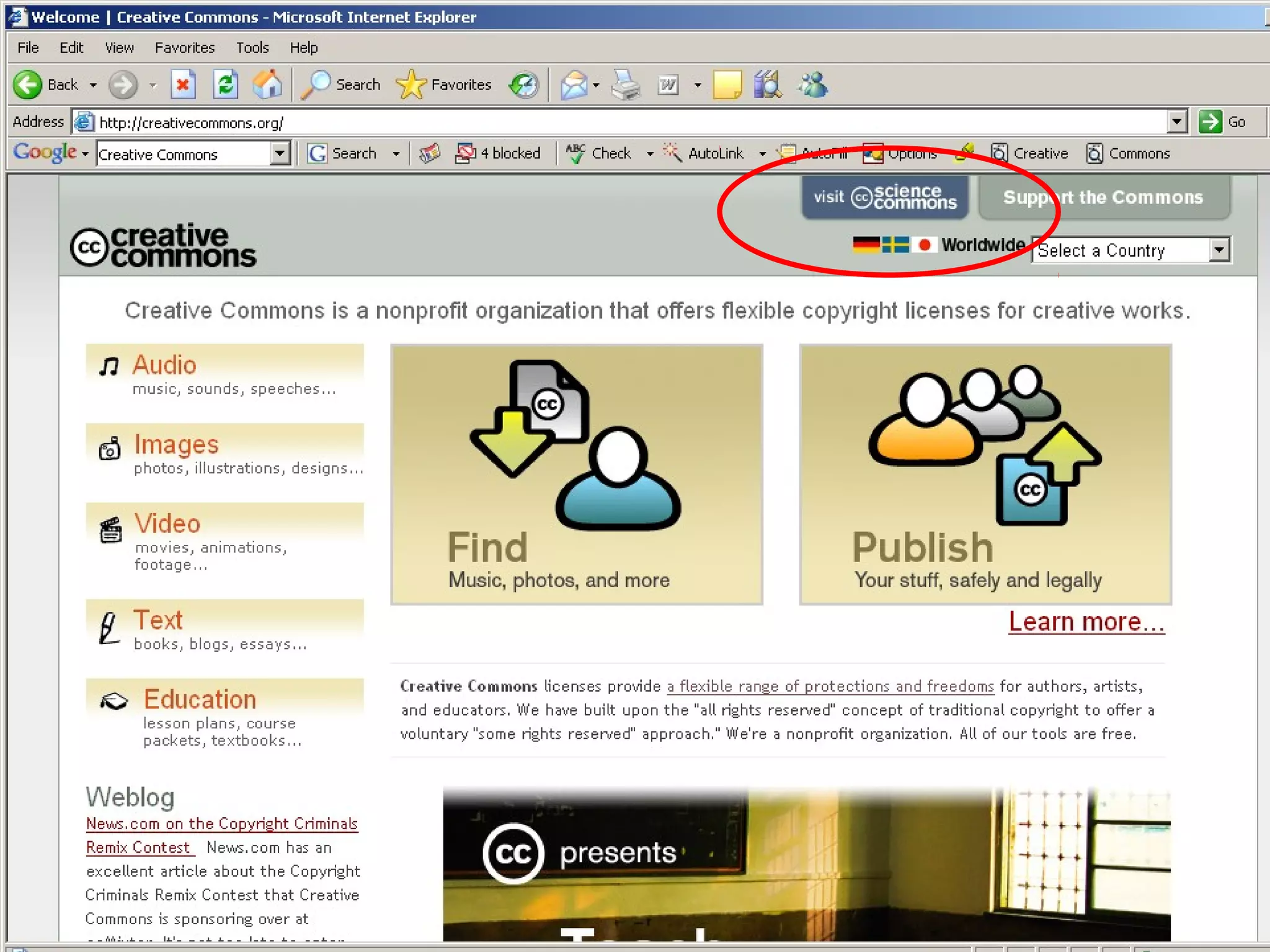Open the address bar URL dropdown arrow

click(x=1176, y=122)
